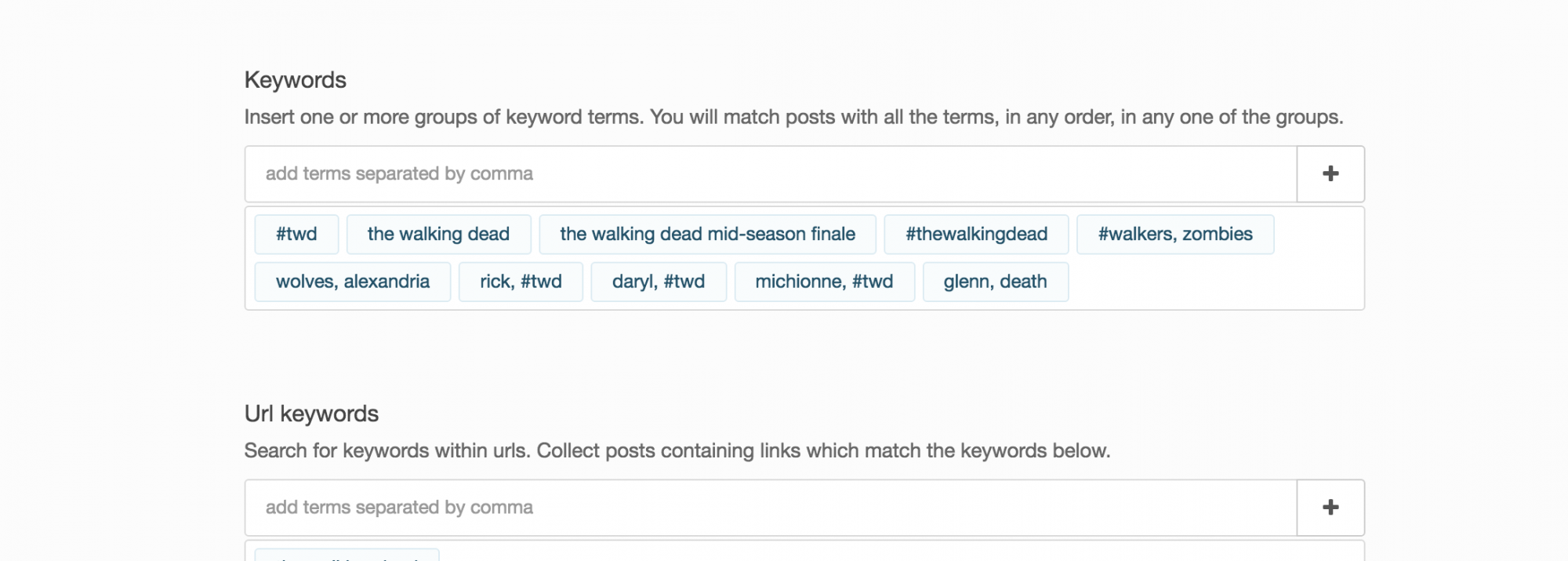This screenshot has height=561, width=1568.
Task: Click the plus icon for Url keywords
Action: pyautogui.click(x=1330, y=508)
